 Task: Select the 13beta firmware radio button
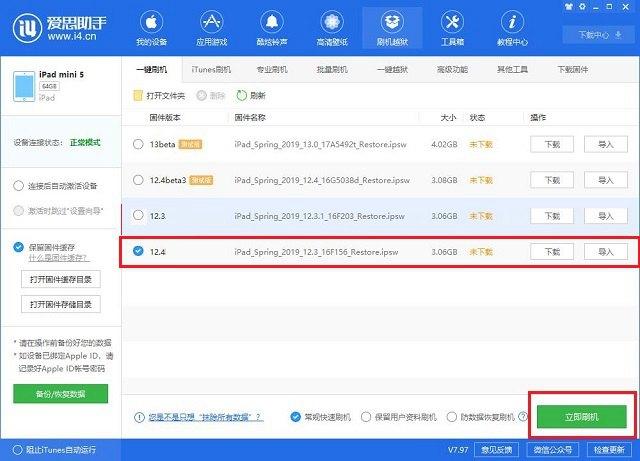pos(138,144)
